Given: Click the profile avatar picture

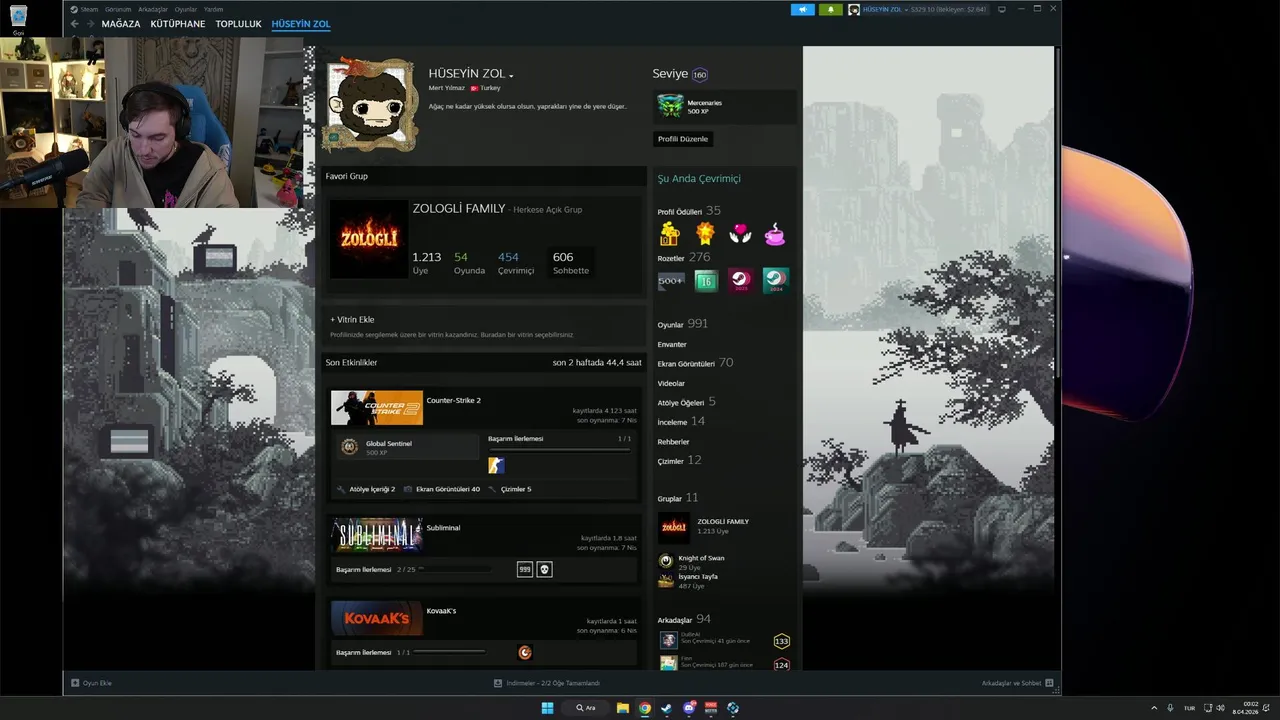Looking at the screenshot, I should (371, 105).
